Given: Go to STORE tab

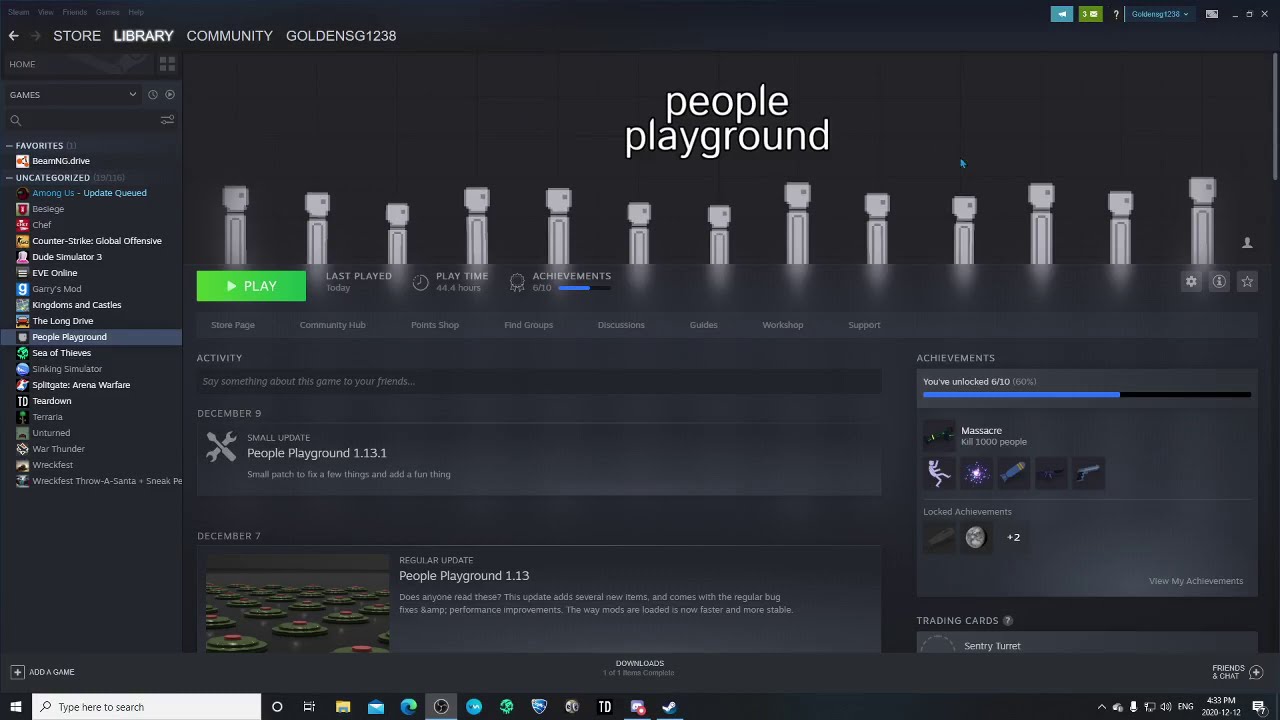Looking at the screenshot, I should [x=77, y=36].
